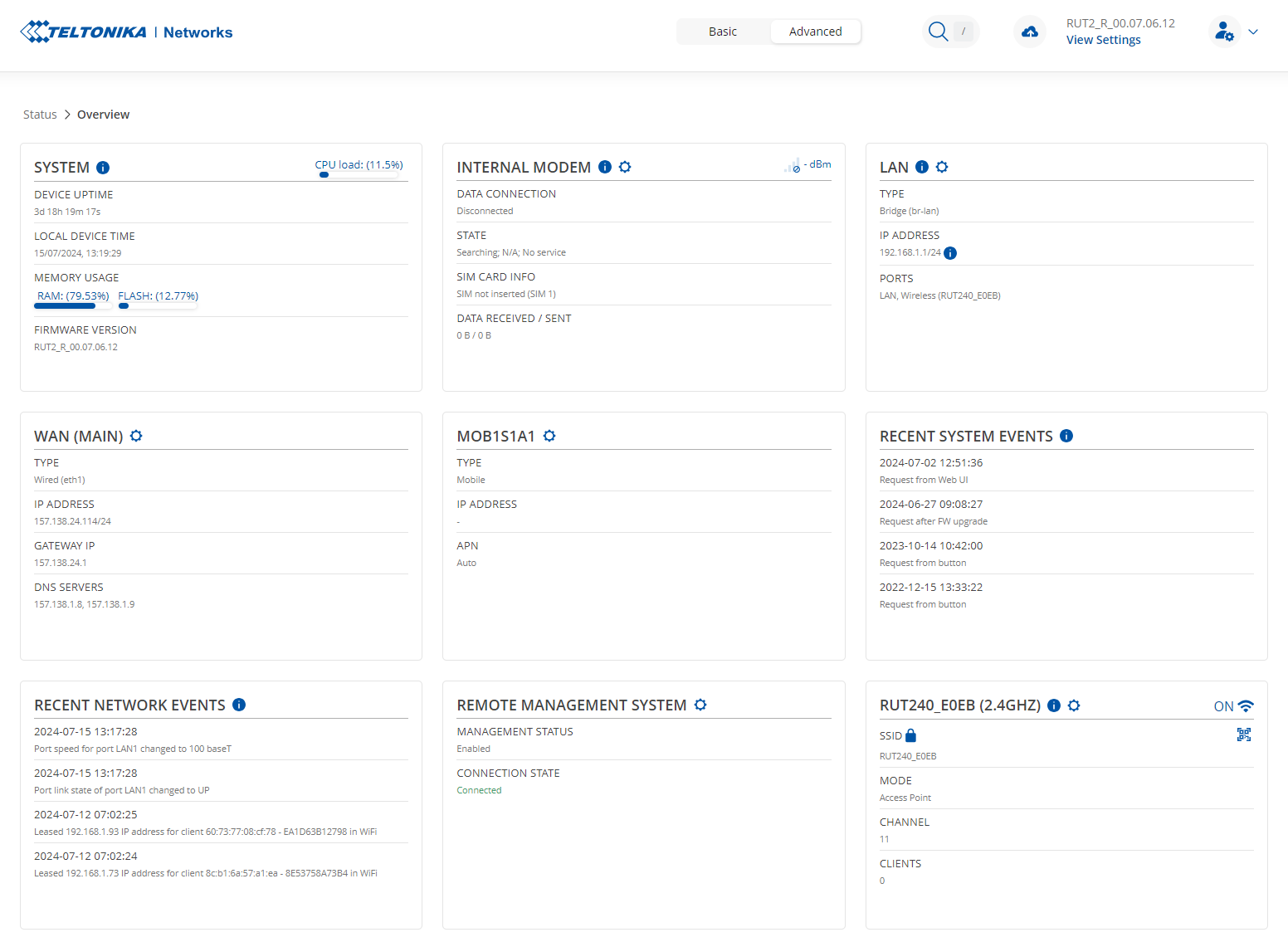Show the WiFi QR code icon
This screenshot has height=942, width=1288.
coord(1243,735)
